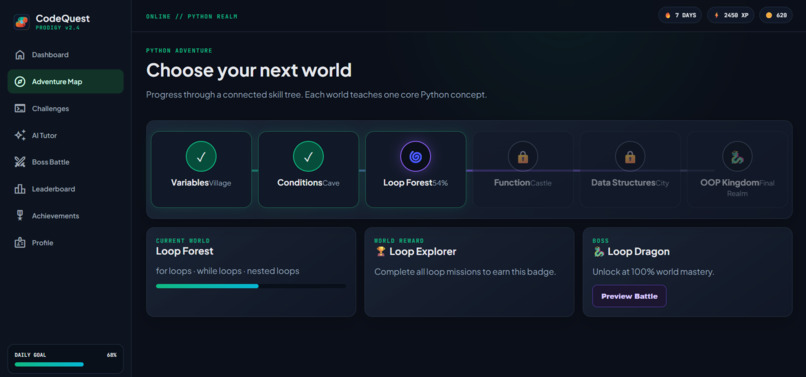Screen dimensions: 806x377
Task: Click the 2450 XP badge
Action: 731,15
